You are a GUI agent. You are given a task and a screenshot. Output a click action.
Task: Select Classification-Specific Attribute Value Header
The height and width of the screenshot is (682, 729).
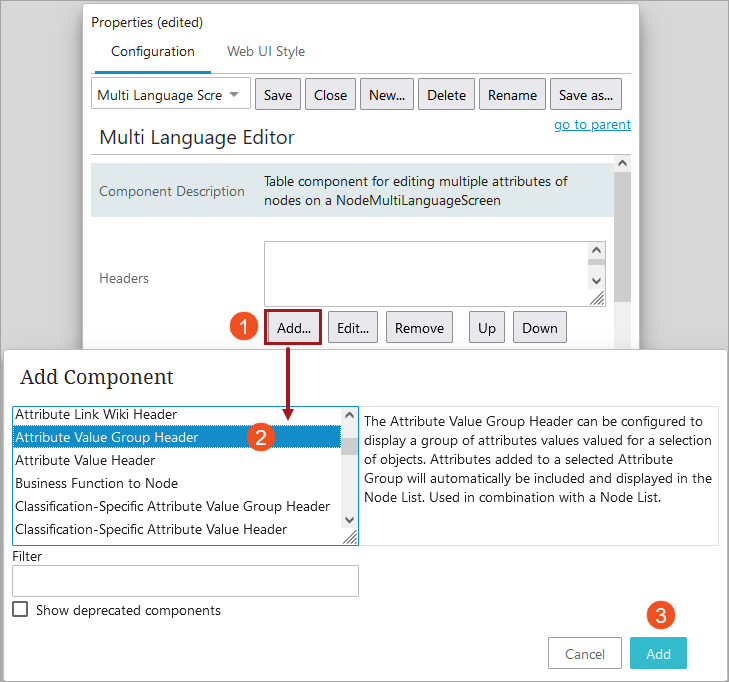pyautogui.click(x=176, y=530)
